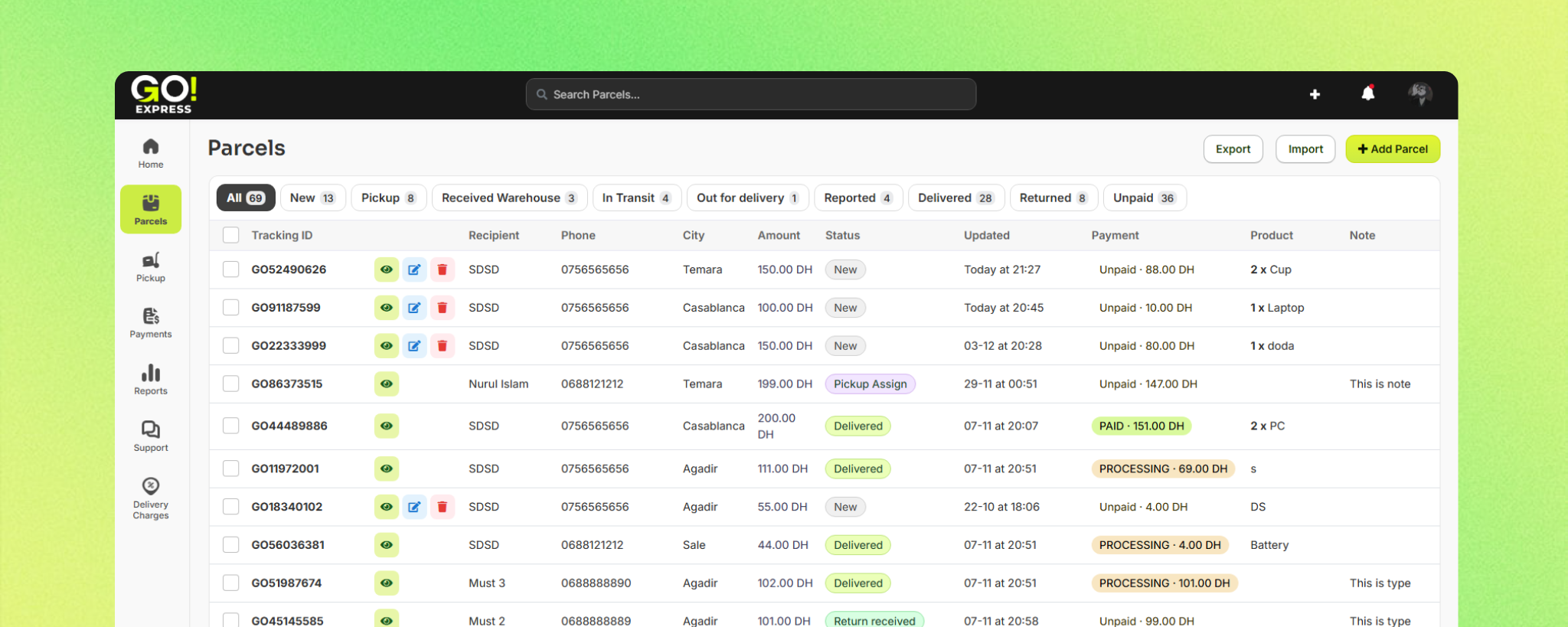Open the Home sidebar icon

pos(151,153)
